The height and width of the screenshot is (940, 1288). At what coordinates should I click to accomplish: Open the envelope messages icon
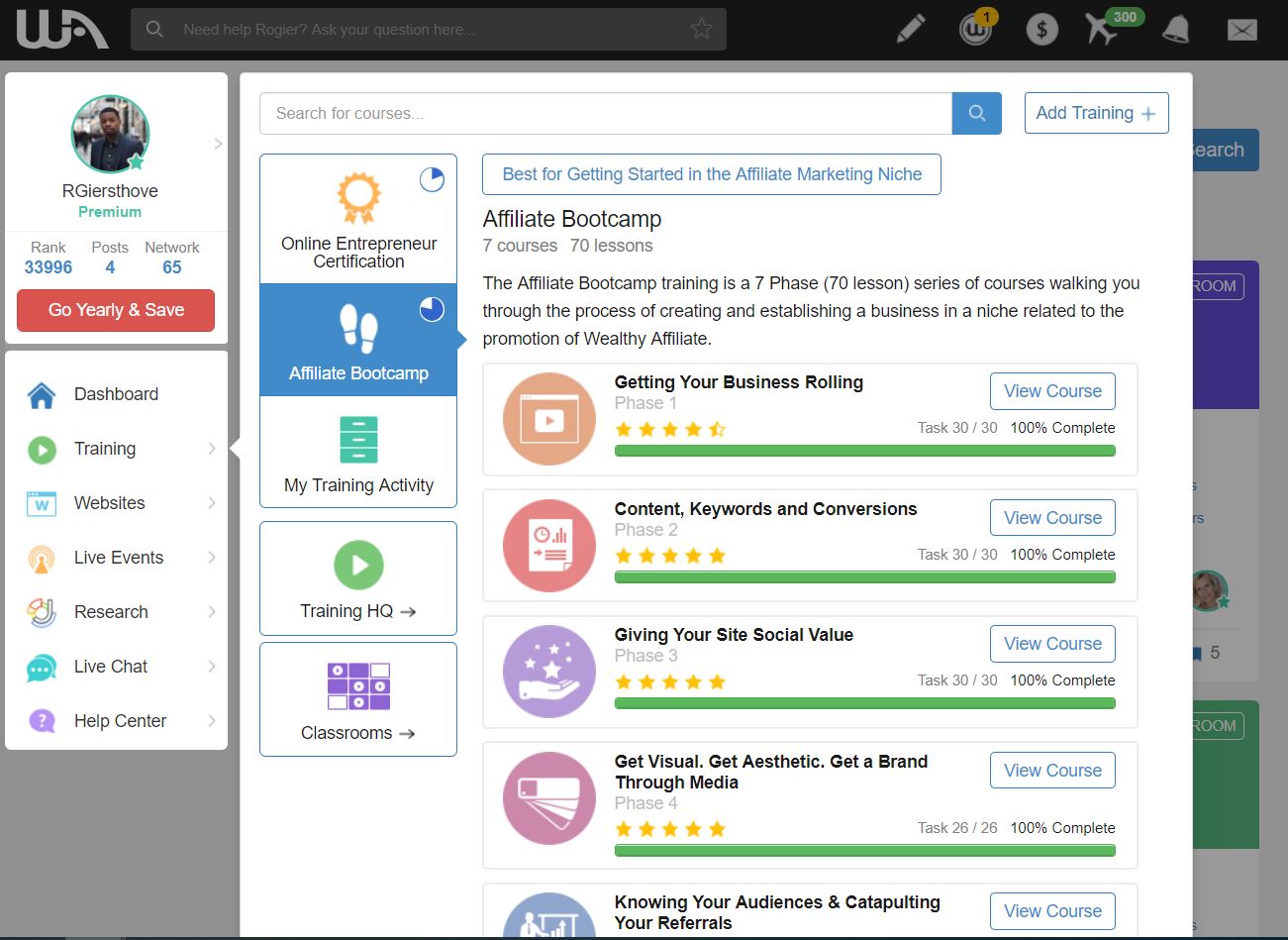click(x=1241, y=30)
